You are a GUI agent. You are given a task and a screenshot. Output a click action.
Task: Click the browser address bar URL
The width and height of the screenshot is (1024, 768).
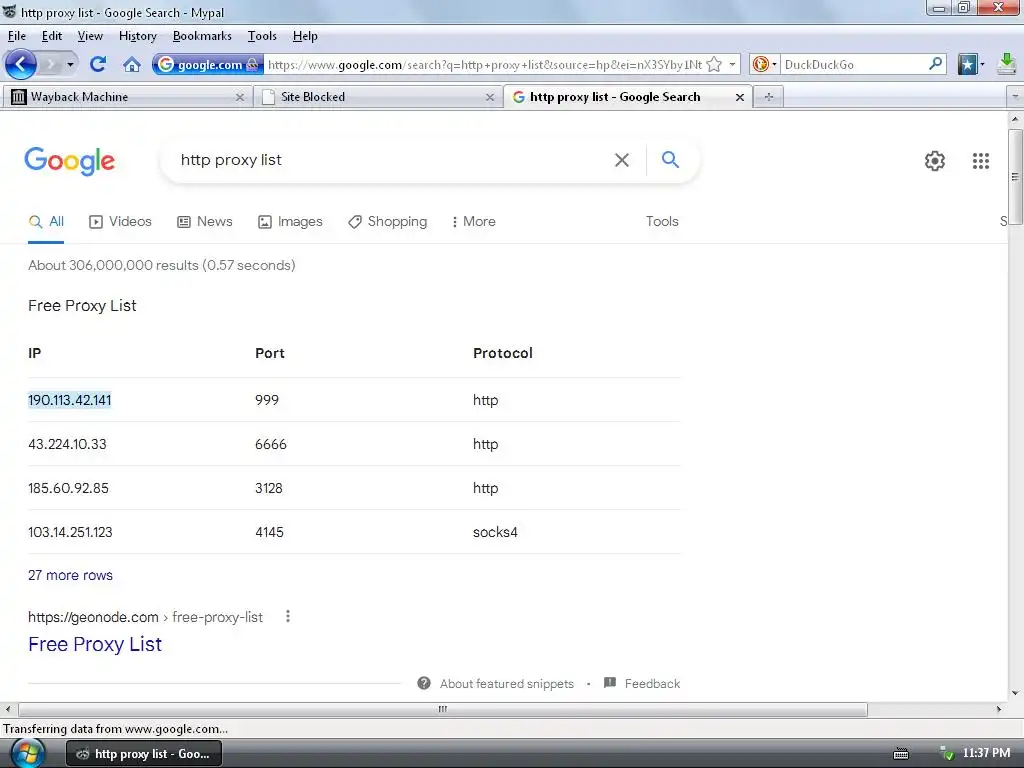pos(485,65)
